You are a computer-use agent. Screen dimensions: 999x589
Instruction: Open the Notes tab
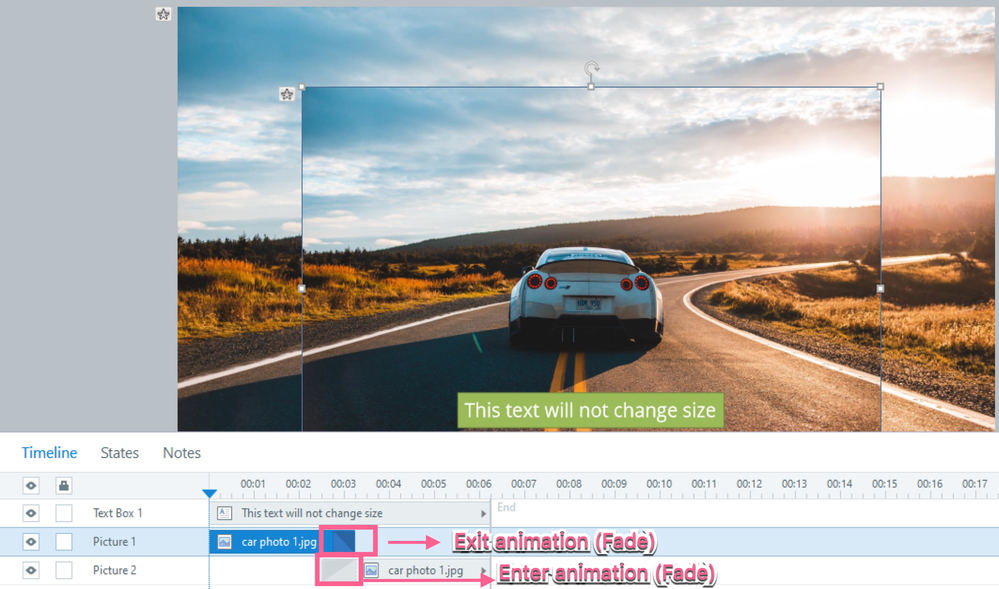pos(182,453)
